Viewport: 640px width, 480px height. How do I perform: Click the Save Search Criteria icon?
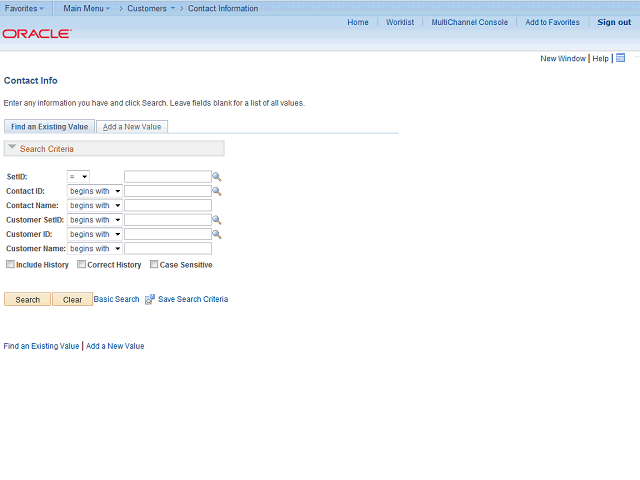150,299
